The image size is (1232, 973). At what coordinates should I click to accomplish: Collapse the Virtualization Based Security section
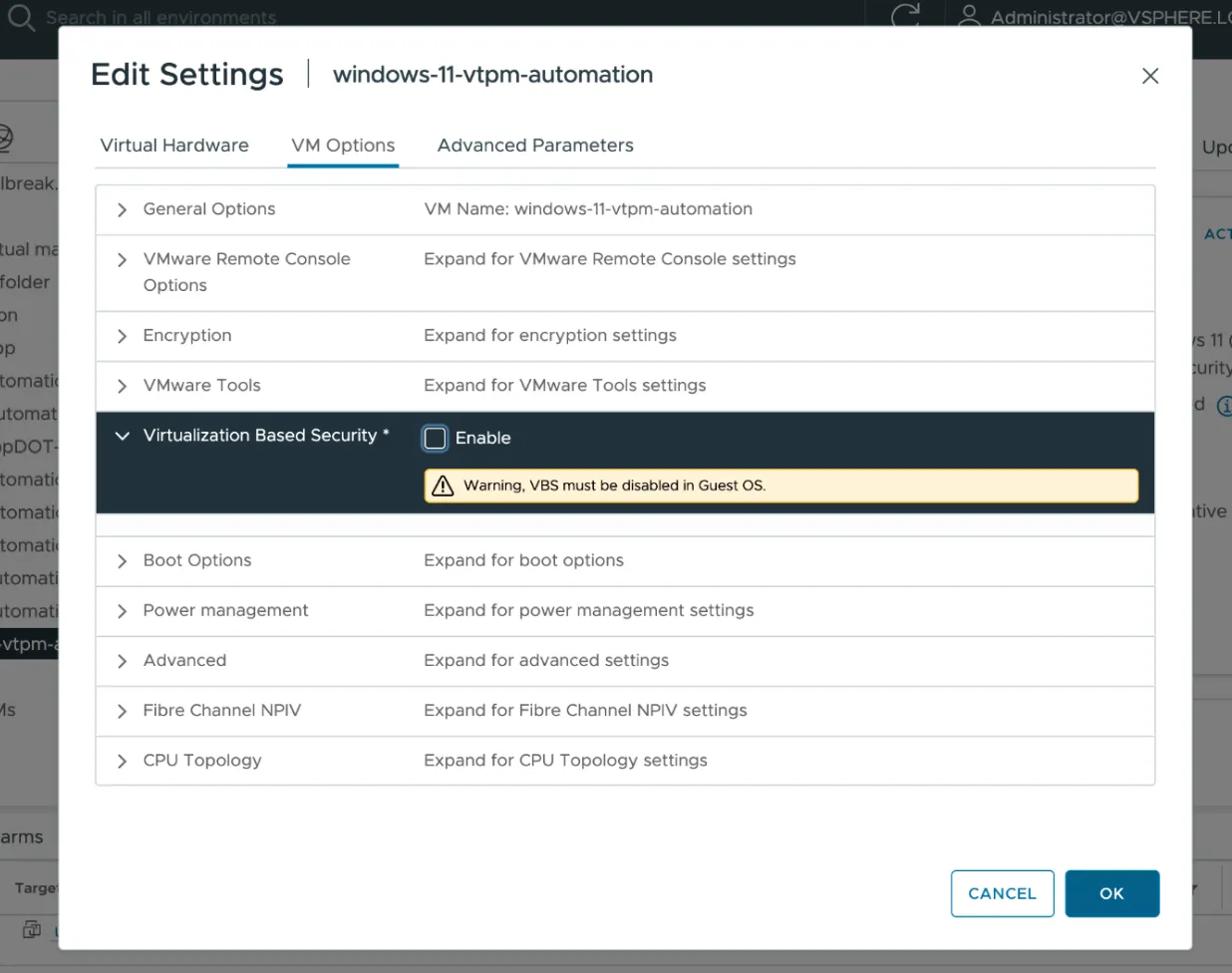(x=122, y=436)
